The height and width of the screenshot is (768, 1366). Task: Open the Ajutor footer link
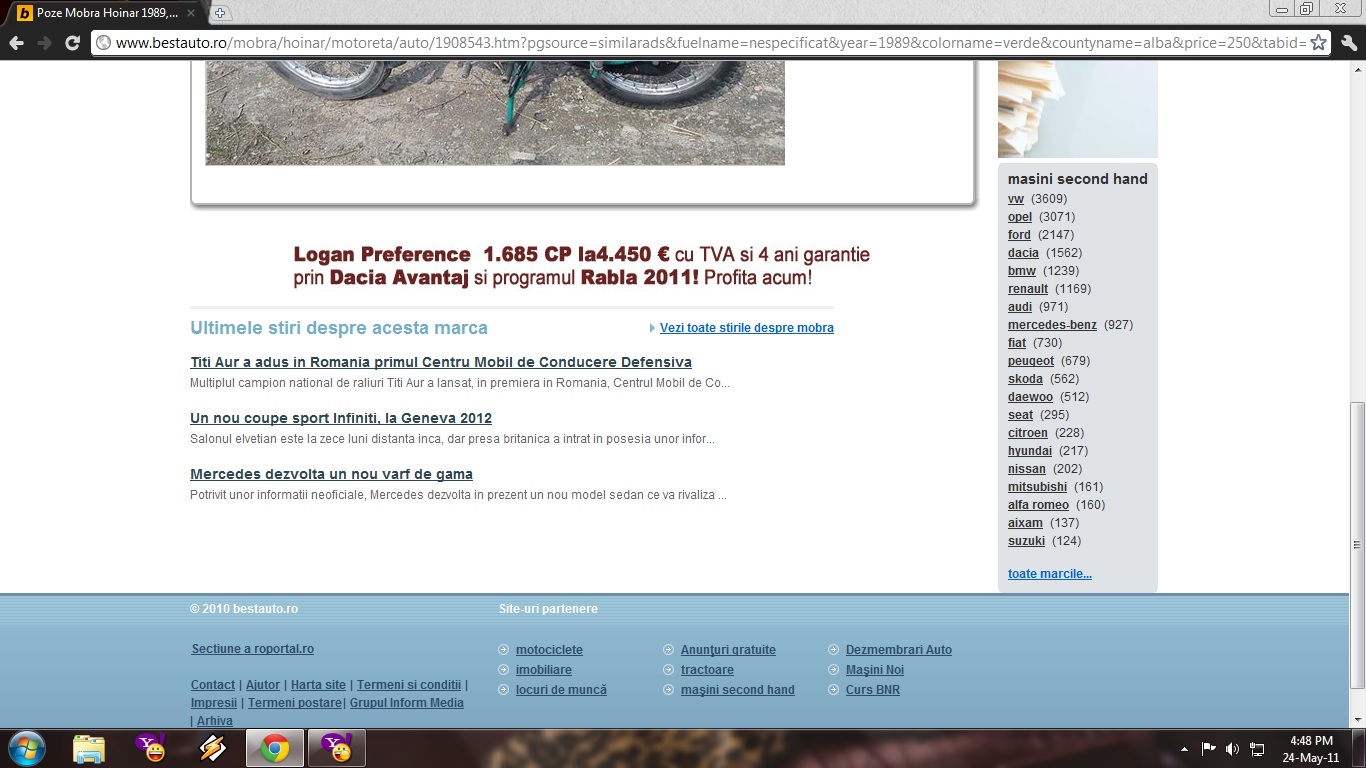pyautogui.click(x=263, y=685)
